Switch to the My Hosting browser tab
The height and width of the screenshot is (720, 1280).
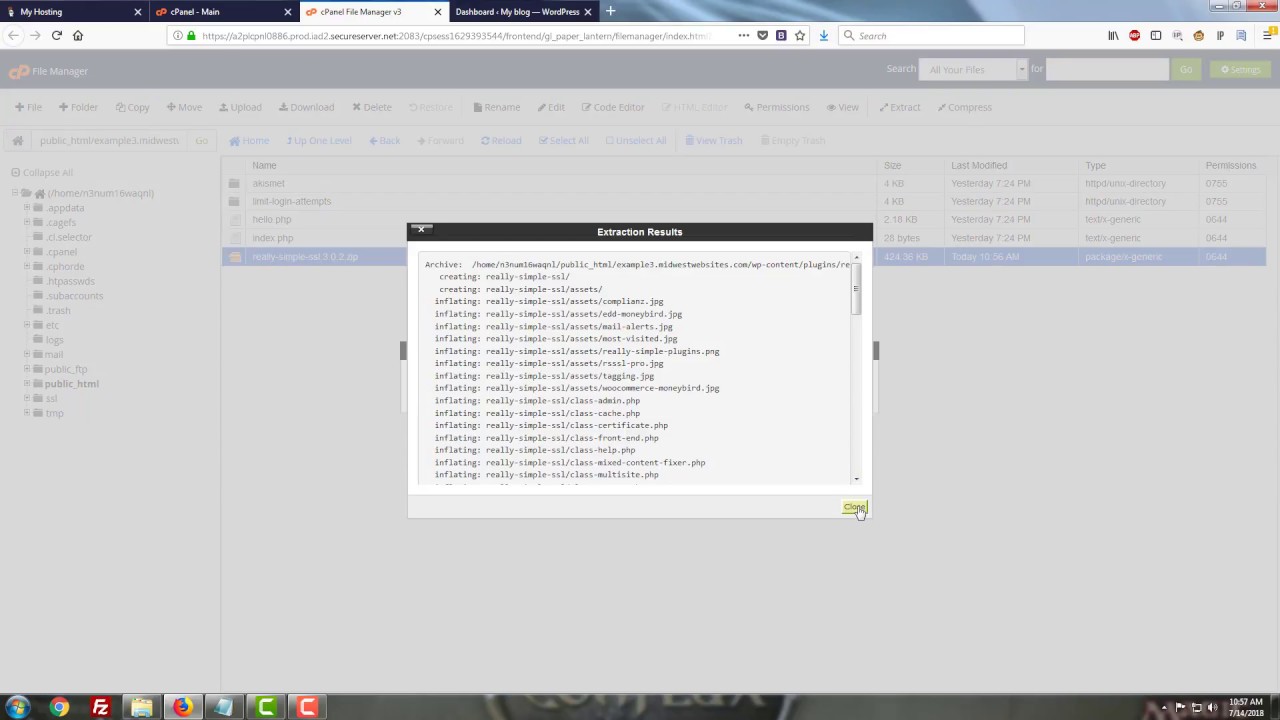(73, 11)
